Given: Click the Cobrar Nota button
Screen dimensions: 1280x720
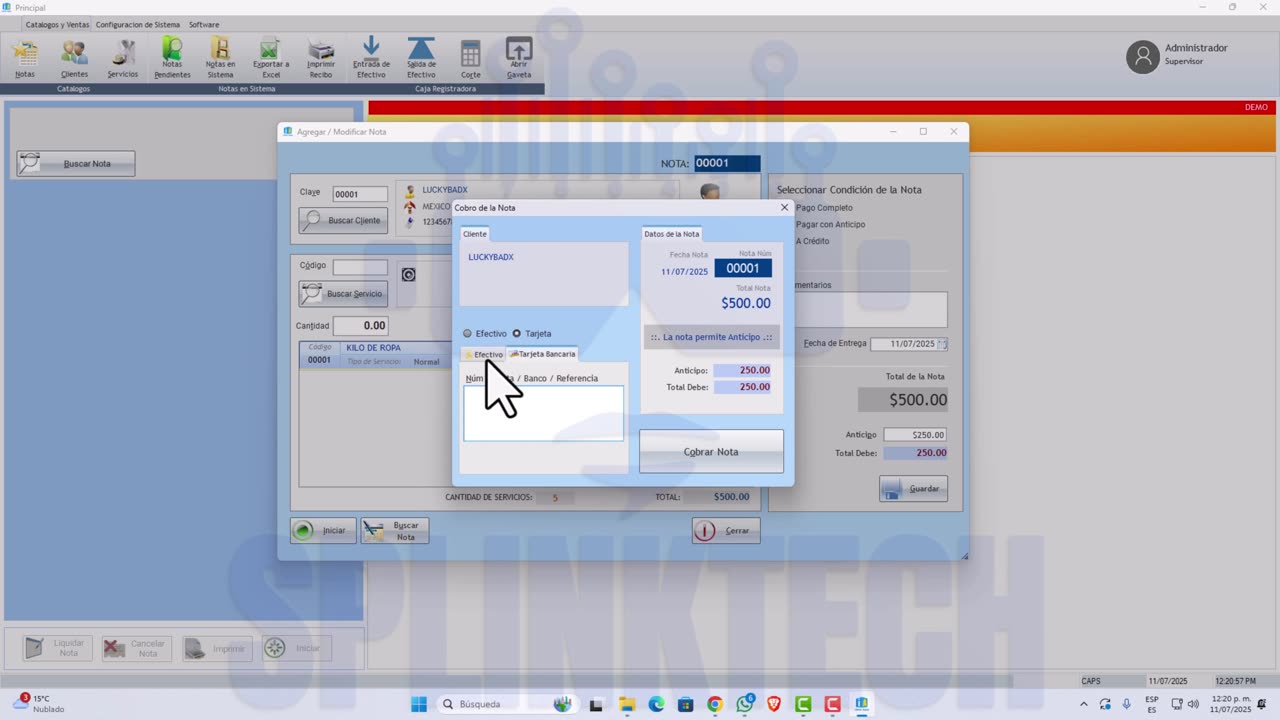Looking at the screenshot, I should pos(711,452).
